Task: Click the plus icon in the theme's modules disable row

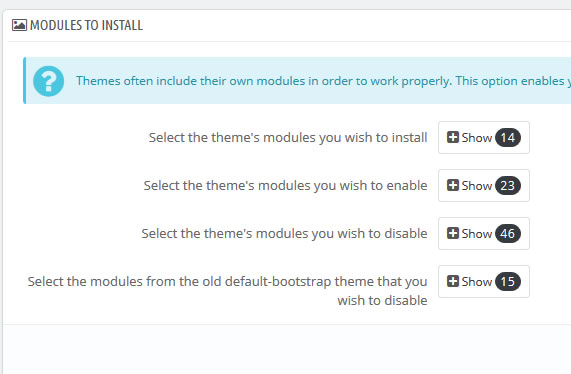Action: (x=453, y=233)
